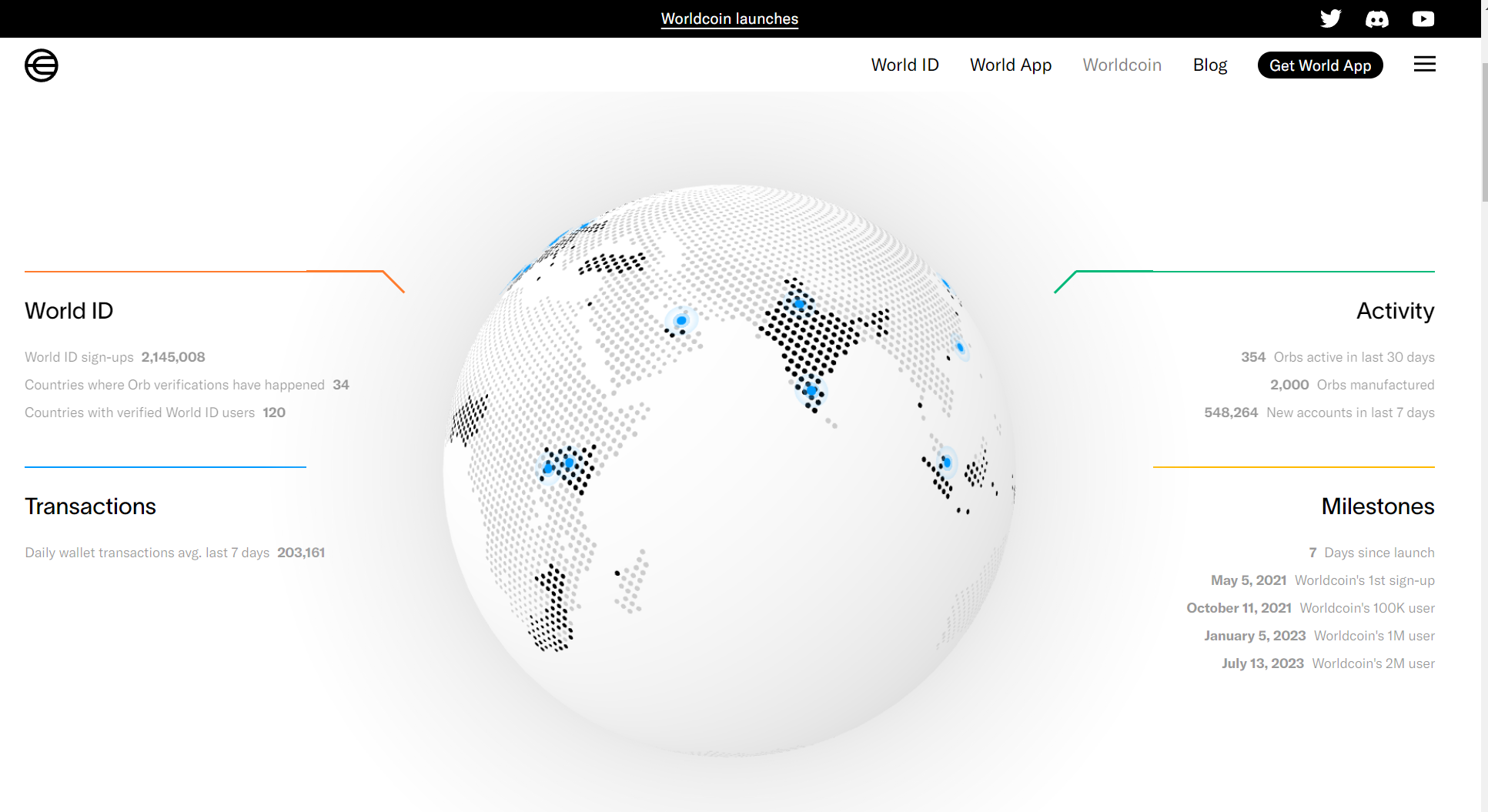Image resolution: width=1488 pixels, height=812 pixels.
Task: Follow the 'Worldcoin launches' announcement link
Action: click(730, 18)
